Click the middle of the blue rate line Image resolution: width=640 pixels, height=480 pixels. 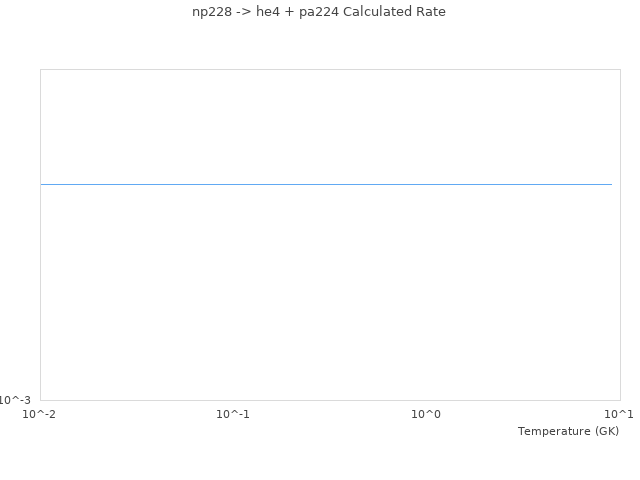pyautogui.click(x=326, y=184)
